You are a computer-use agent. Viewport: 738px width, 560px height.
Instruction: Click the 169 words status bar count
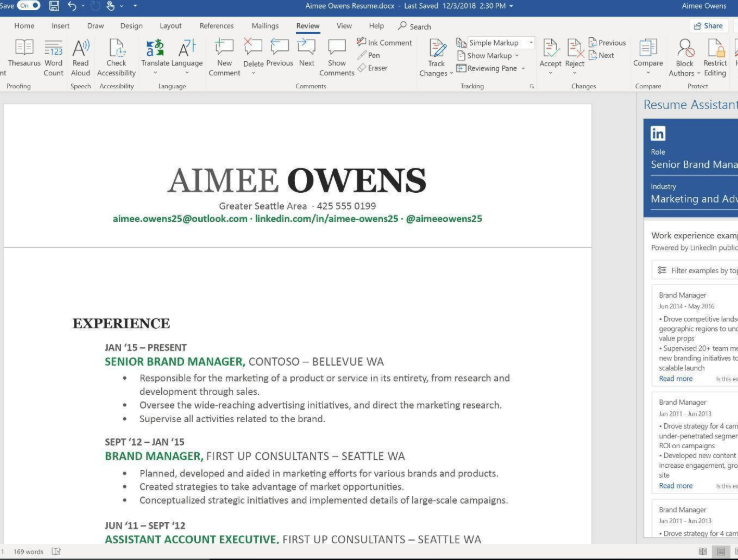point(28,552)
